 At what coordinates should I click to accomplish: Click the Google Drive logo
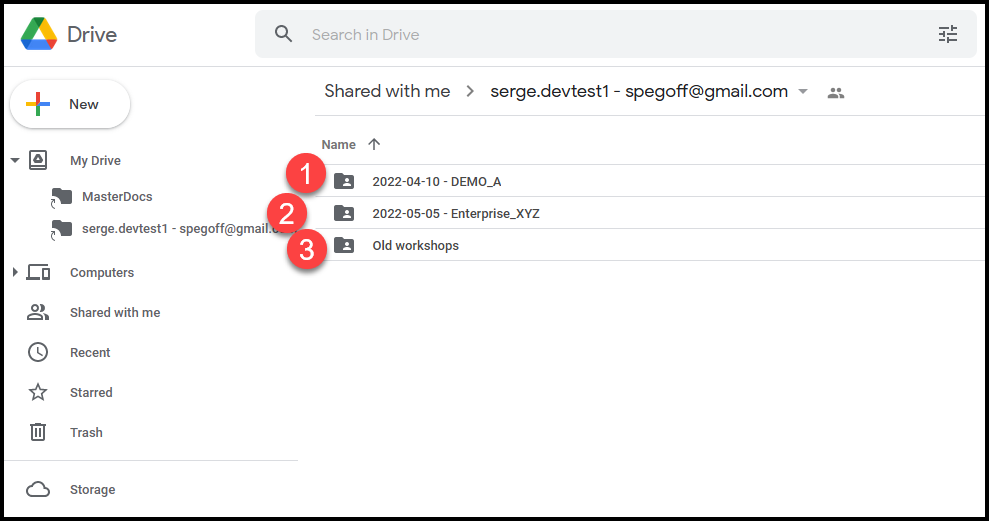38,35
